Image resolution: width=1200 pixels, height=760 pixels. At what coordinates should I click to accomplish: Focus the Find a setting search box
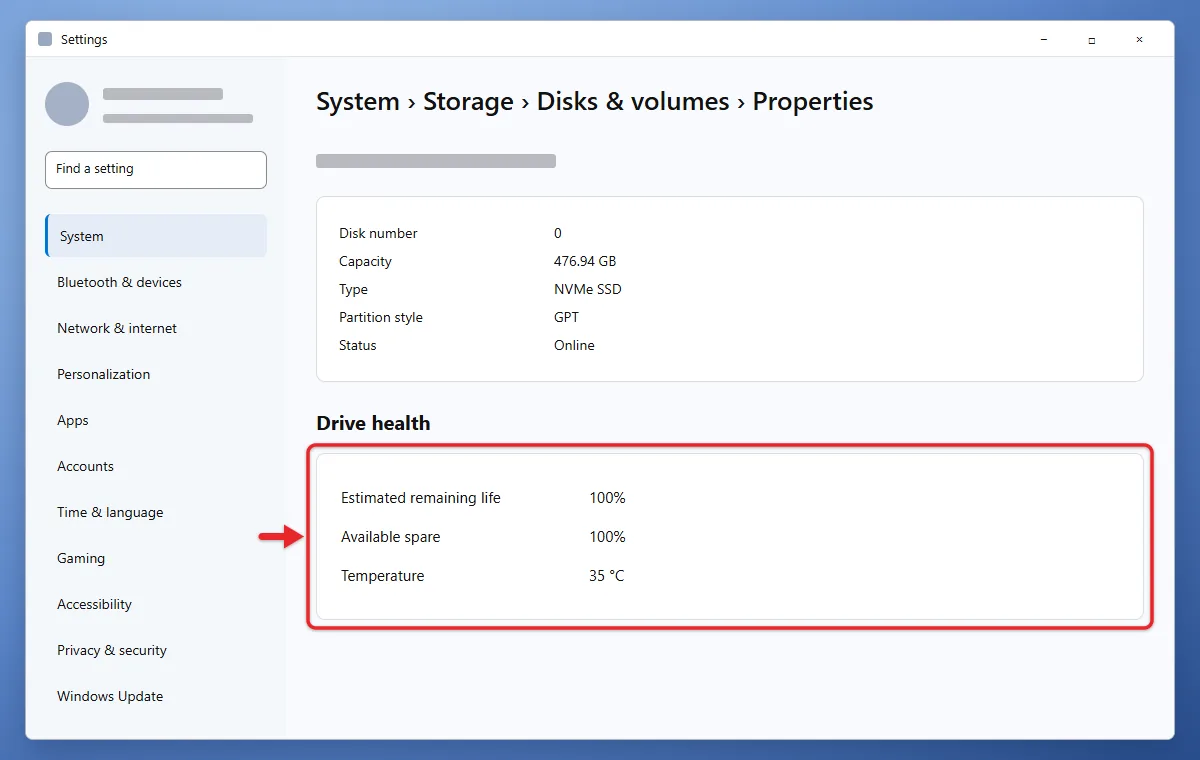[156, 170]
